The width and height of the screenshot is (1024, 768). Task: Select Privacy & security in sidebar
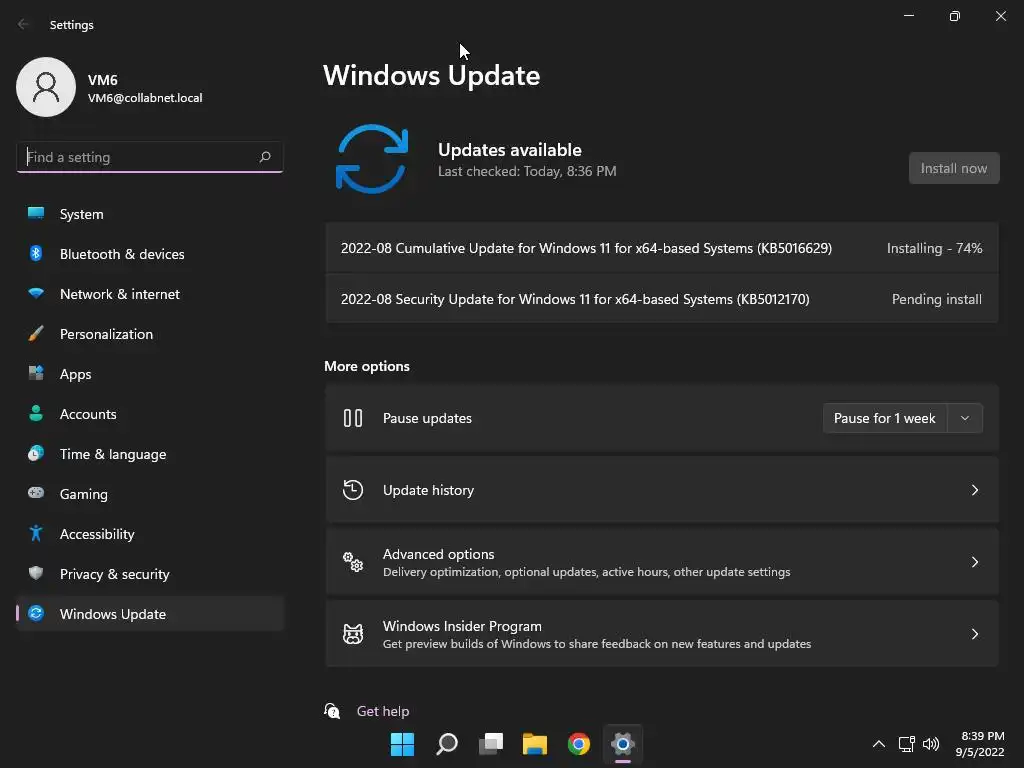point(150,573)
